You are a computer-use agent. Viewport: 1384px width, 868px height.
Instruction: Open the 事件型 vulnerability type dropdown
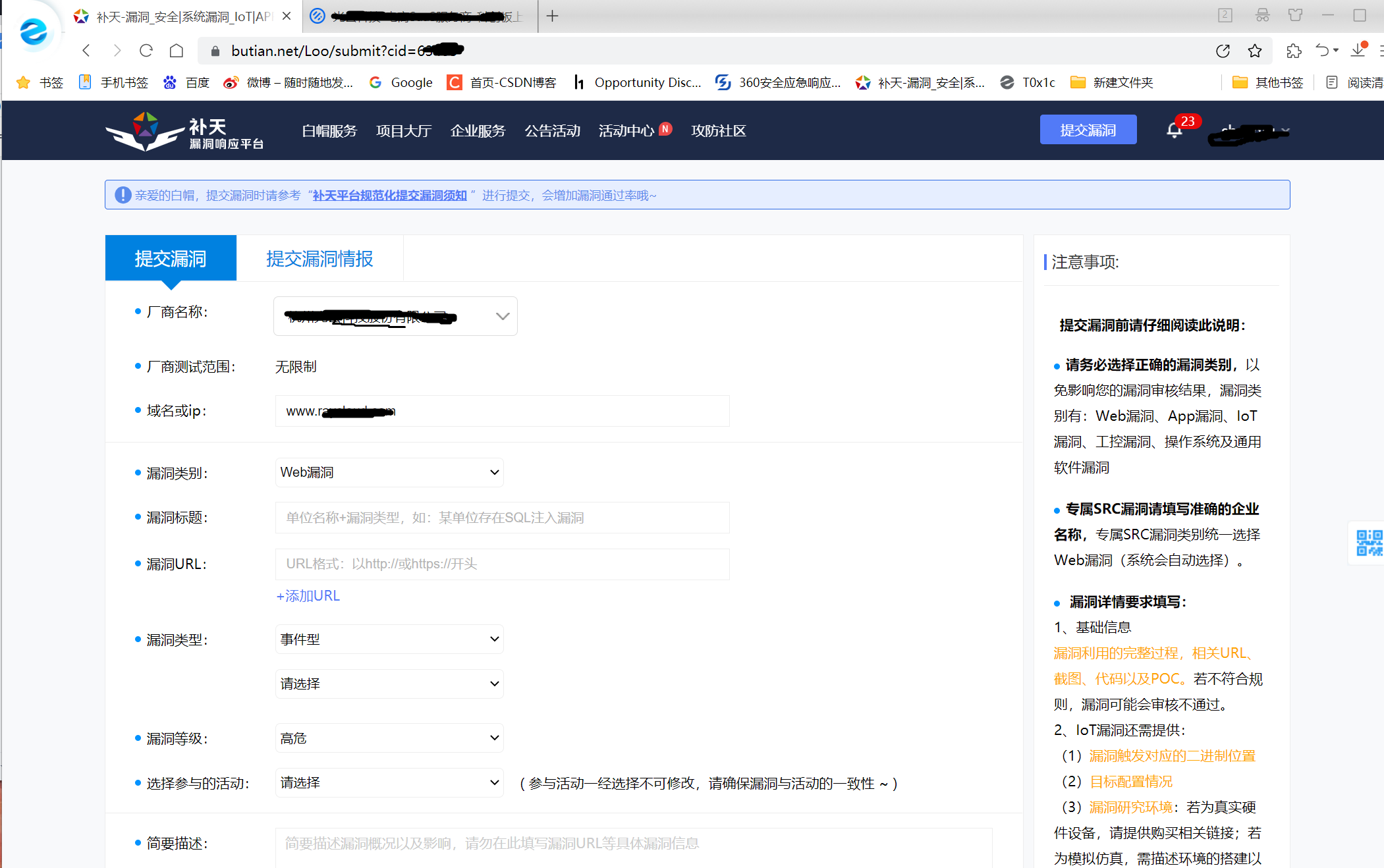(389, 639)
